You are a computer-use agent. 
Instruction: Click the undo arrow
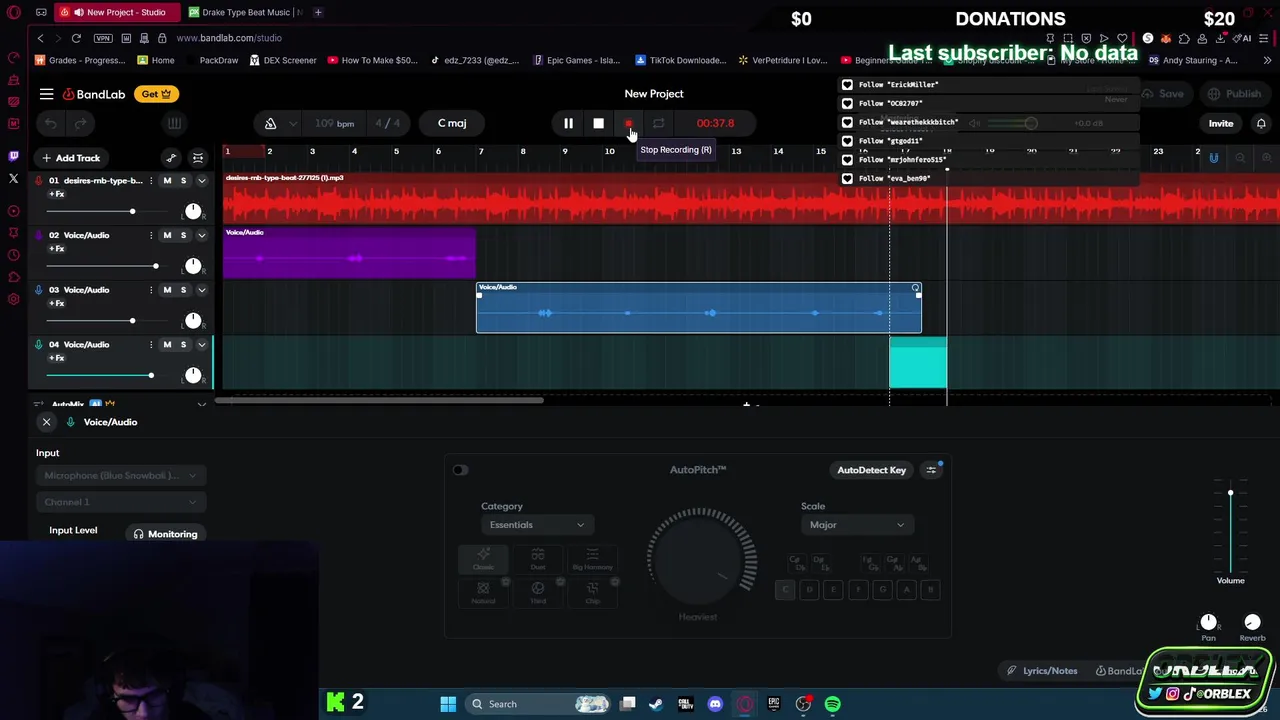[x=50, y=123]
